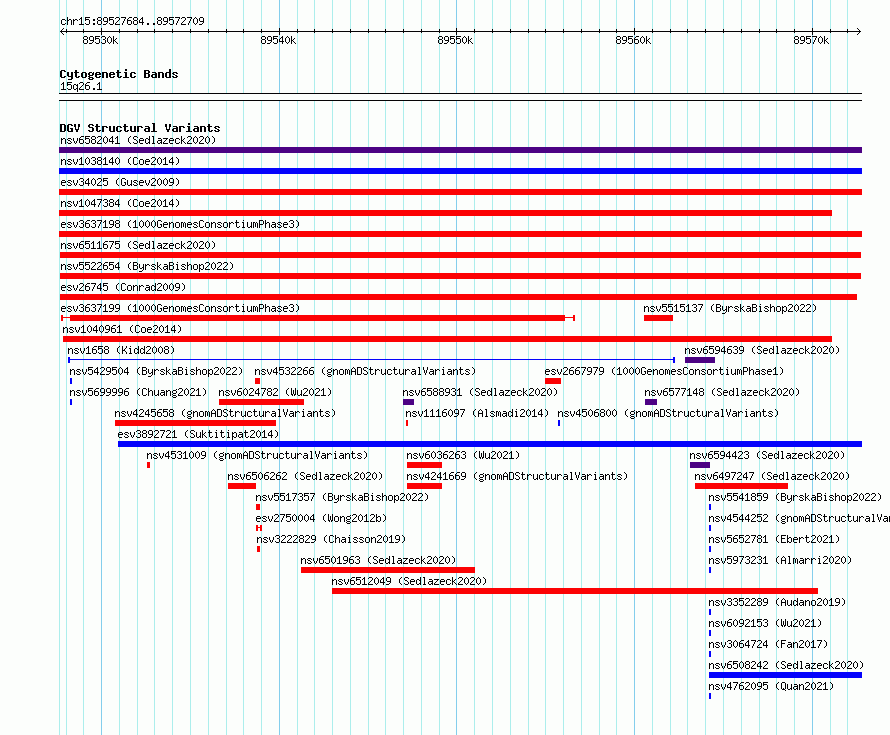
Task: Click the red bar under nsv4245658
Action: click(x=195, y=423)
